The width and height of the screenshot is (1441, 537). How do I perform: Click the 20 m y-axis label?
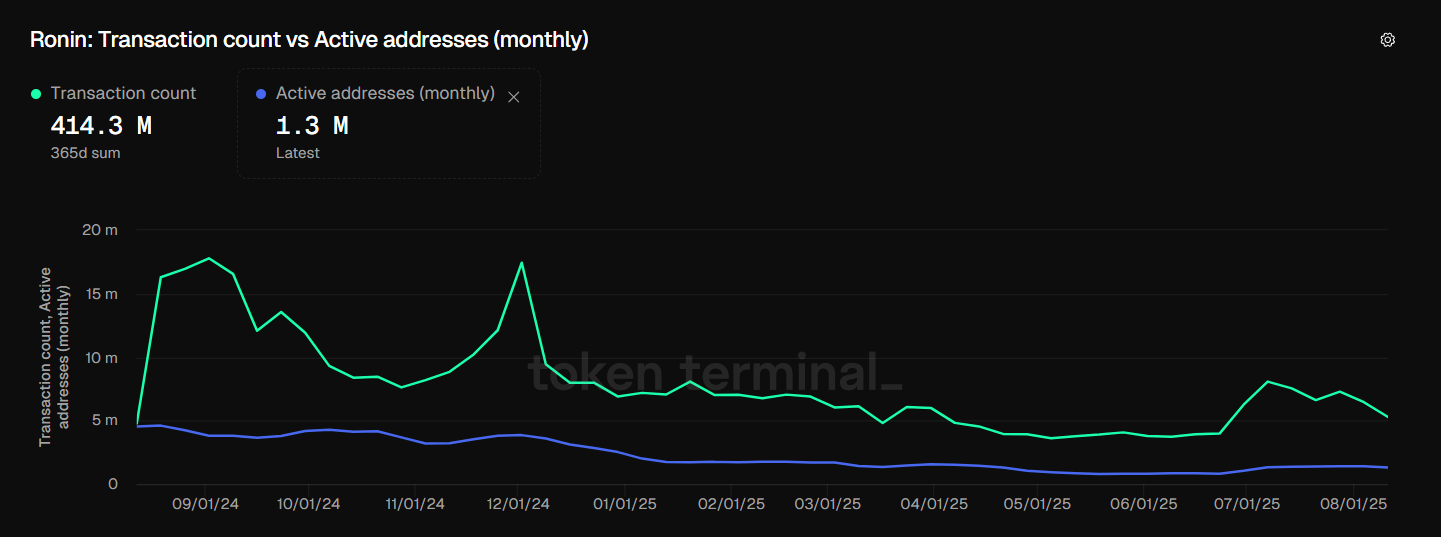[x=100, y=230]
